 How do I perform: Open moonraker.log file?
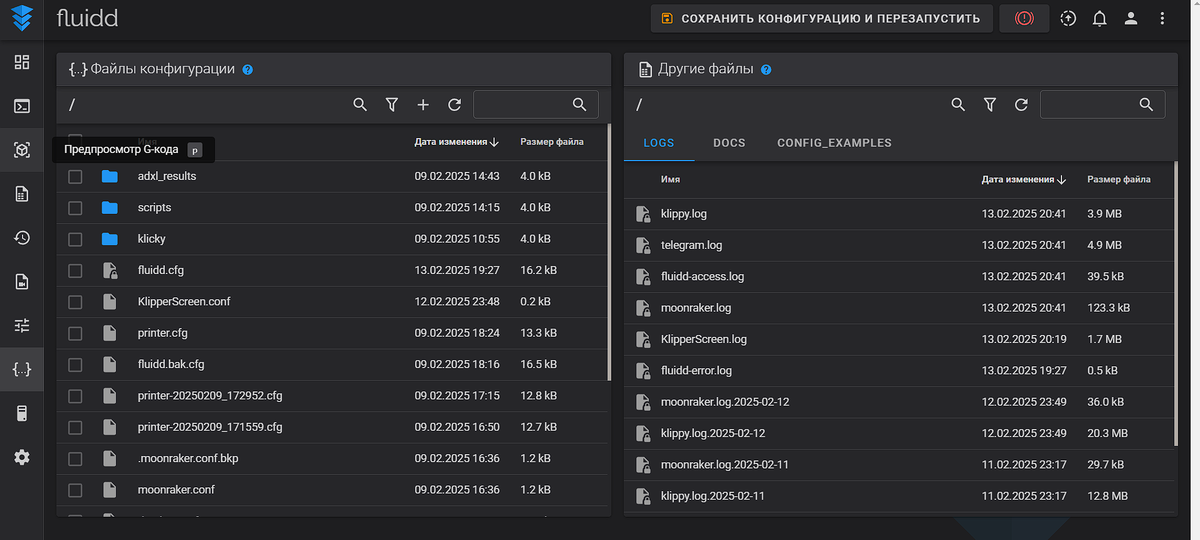point(696,308)
